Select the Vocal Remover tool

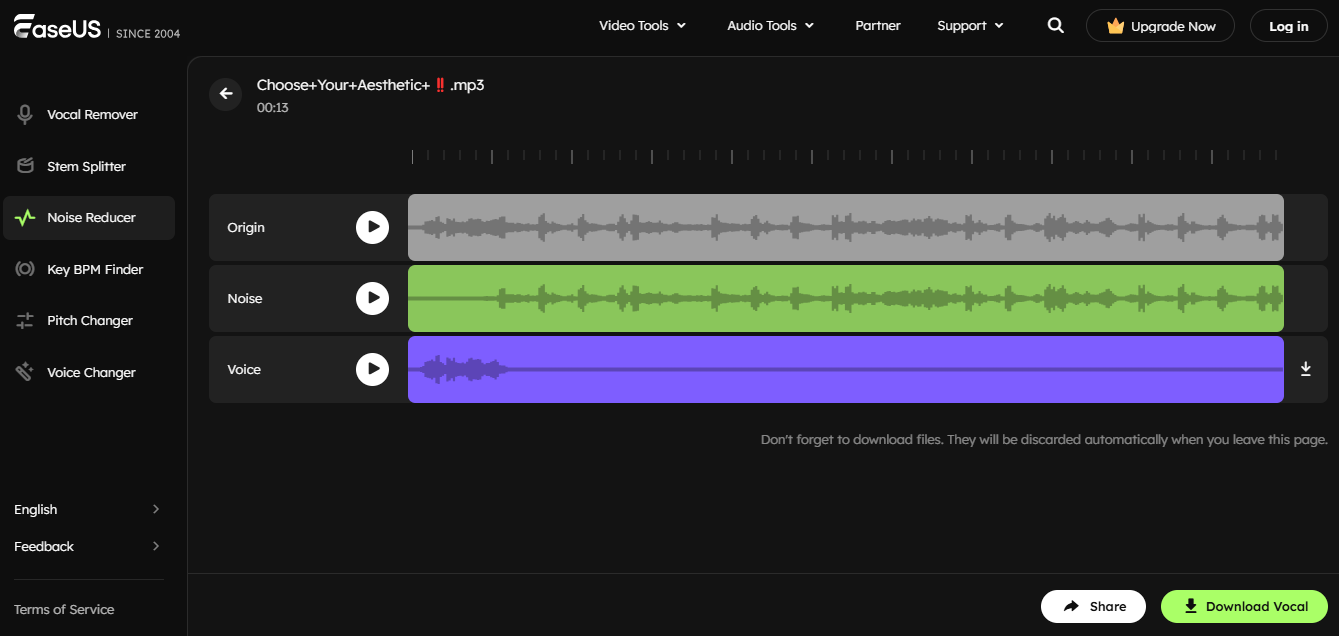92,114
